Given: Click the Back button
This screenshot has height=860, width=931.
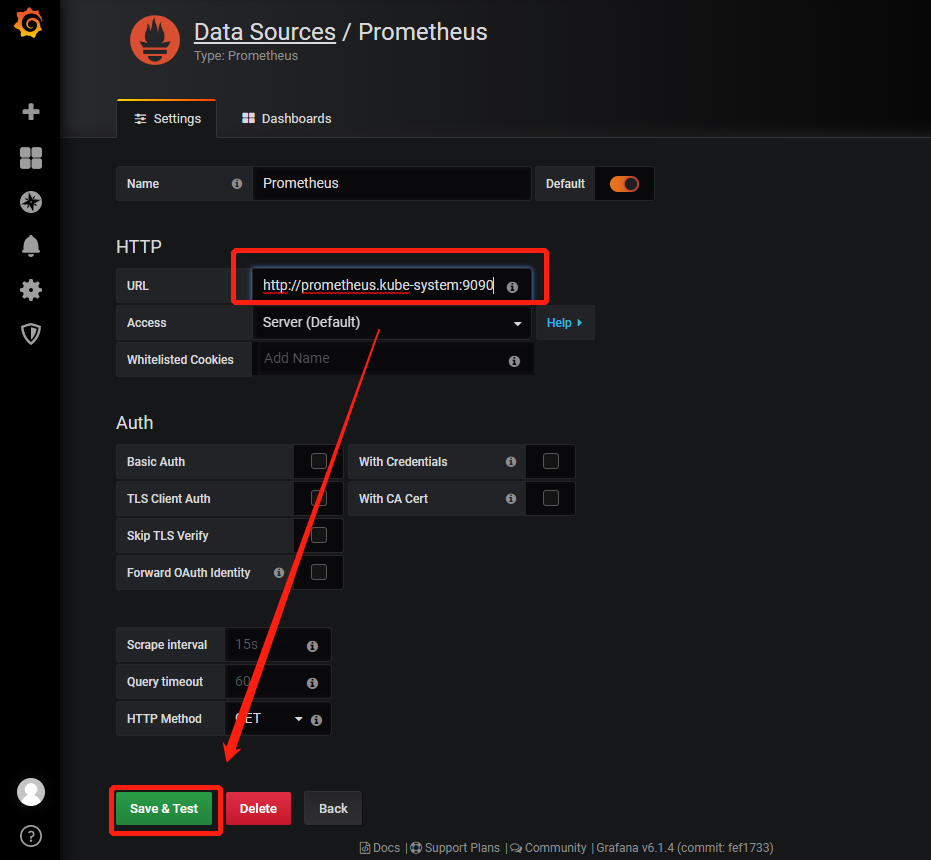Looking at the screenshot, I should click(x=333, y=808).
